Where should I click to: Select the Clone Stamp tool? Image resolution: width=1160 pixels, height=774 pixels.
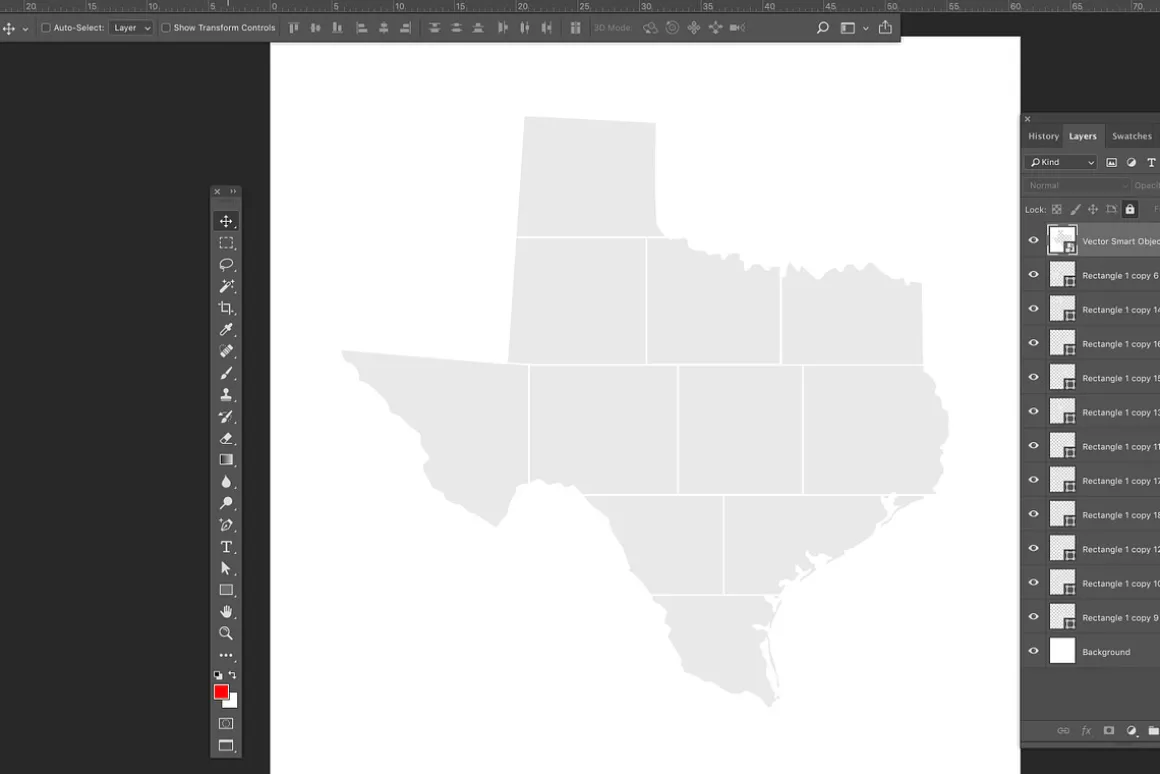point(226,394)
